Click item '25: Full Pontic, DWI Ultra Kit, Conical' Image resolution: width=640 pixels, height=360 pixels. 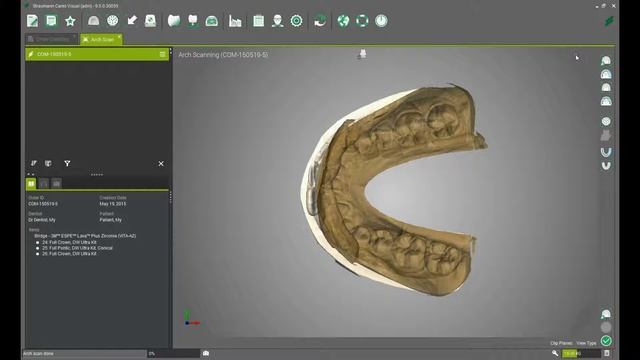pos(77,248)
